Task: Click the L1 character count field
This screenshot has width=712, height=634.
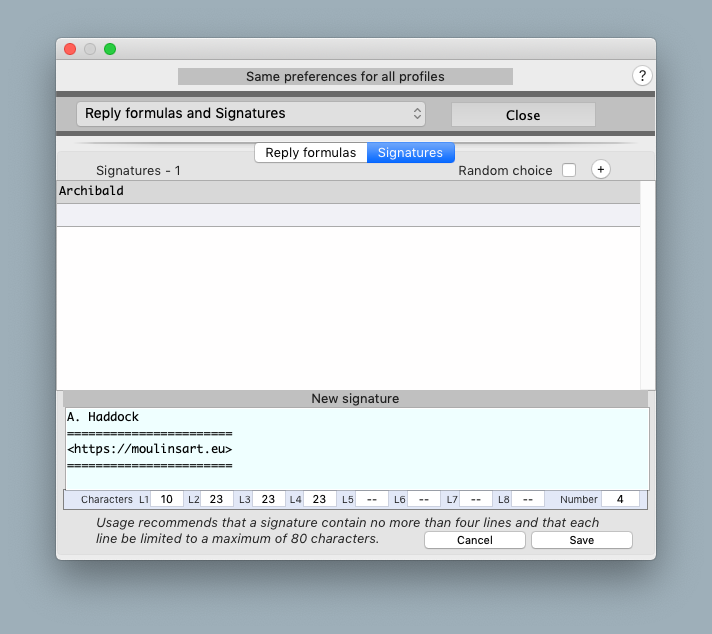Action: tap(166, 499)
